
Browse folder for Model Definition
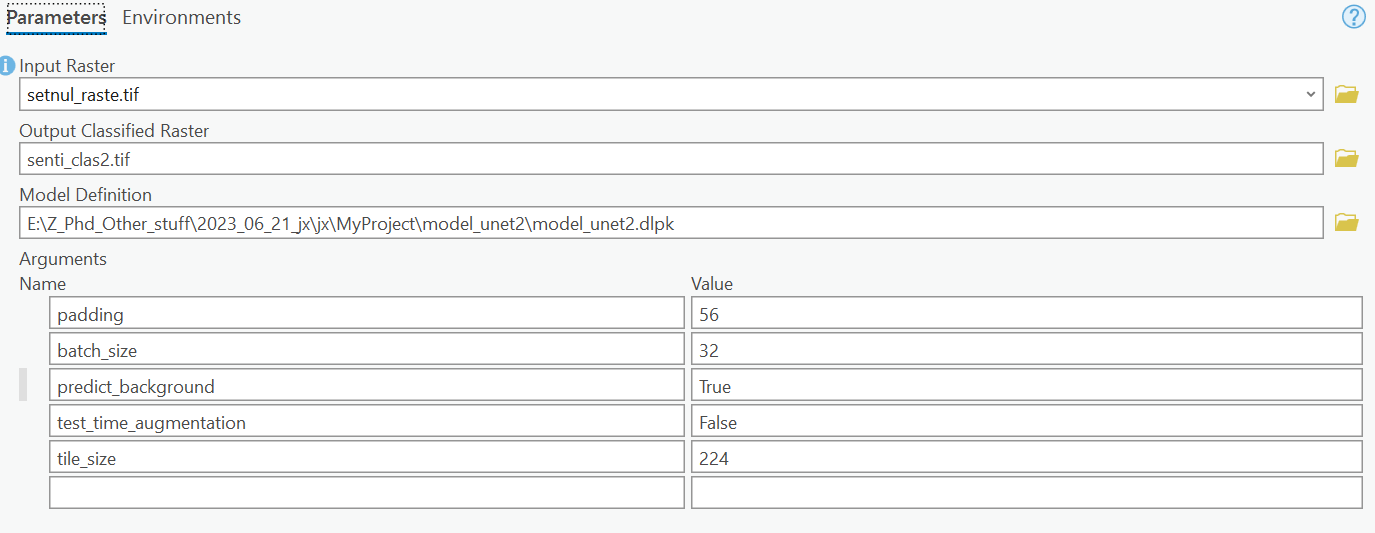click(x=1347, y=222)
